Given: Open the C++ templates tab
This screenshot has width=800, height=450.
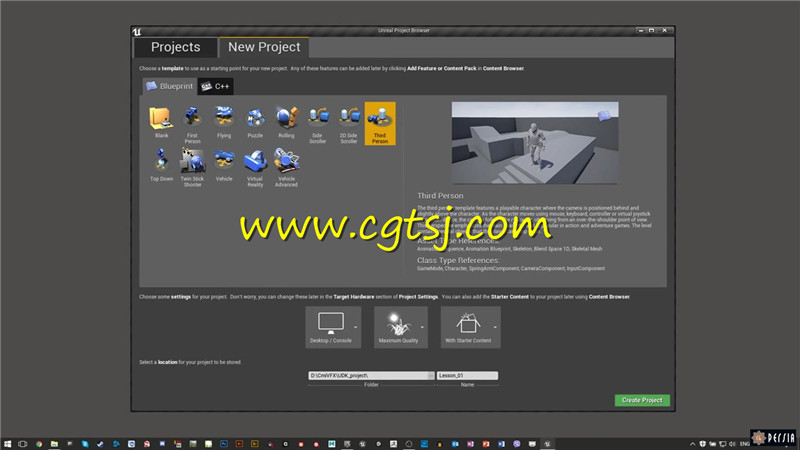Looking at the screenshot, I should pyautogui.click(x=215, y=86).
